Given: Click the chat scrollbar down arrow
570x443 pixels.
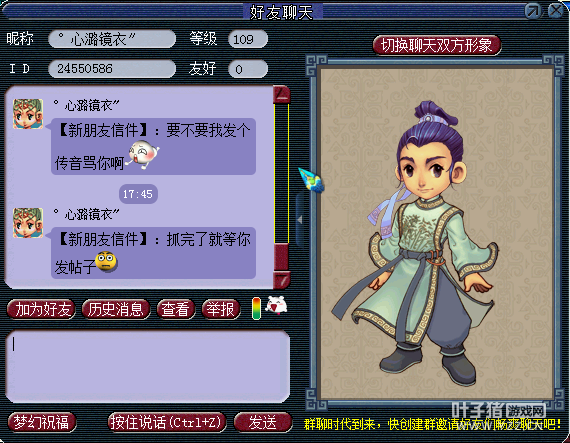Looking at the screenshot, I should point(281,280).
